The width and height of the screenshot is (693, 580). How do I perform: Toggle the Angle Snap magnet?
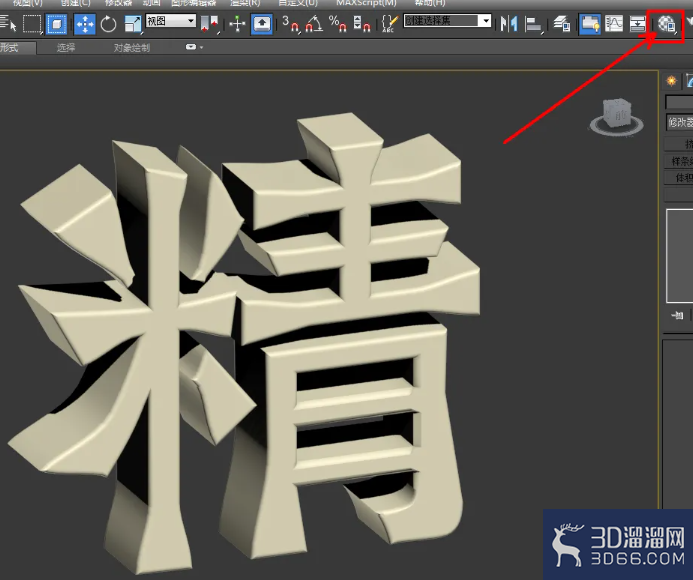[x=314, y=24]
